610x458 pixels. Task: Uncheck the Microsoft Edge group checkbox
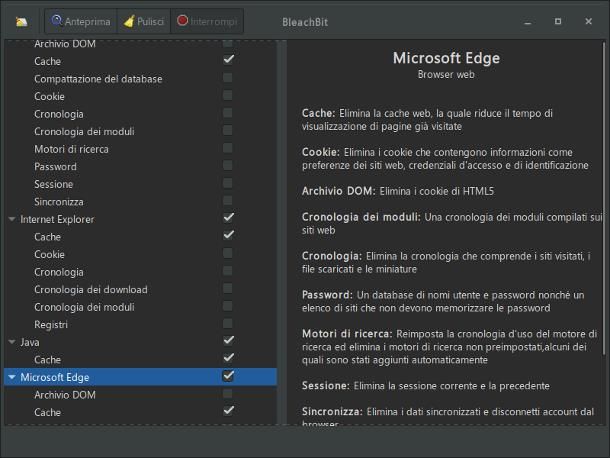coord(228,376)
